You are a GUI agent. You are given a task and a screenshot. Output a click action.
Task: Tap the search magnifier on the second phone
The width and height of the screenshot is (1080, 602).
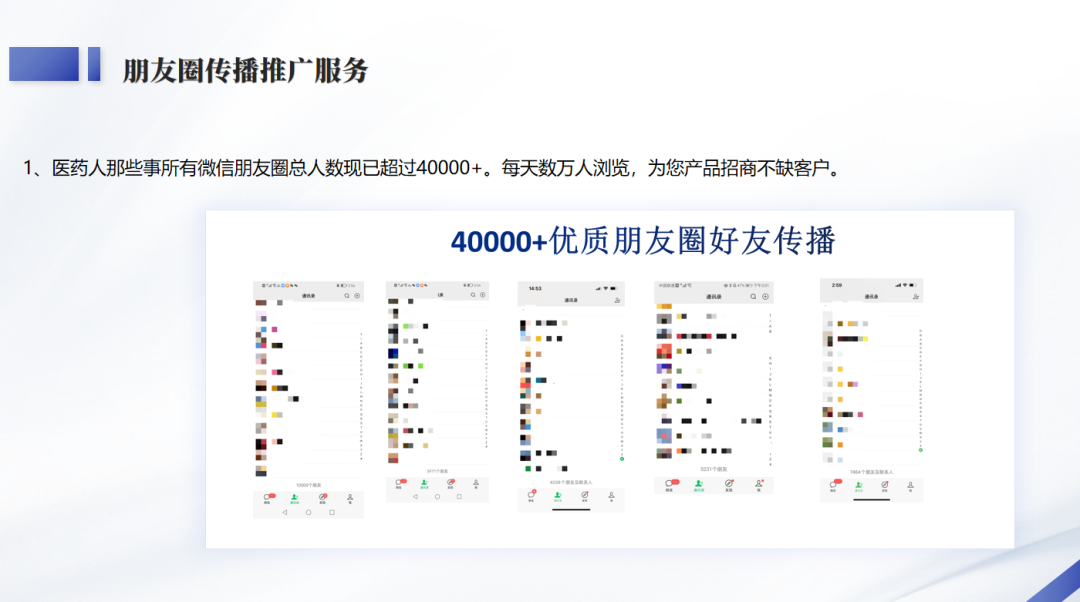click(x=472, y=294)
